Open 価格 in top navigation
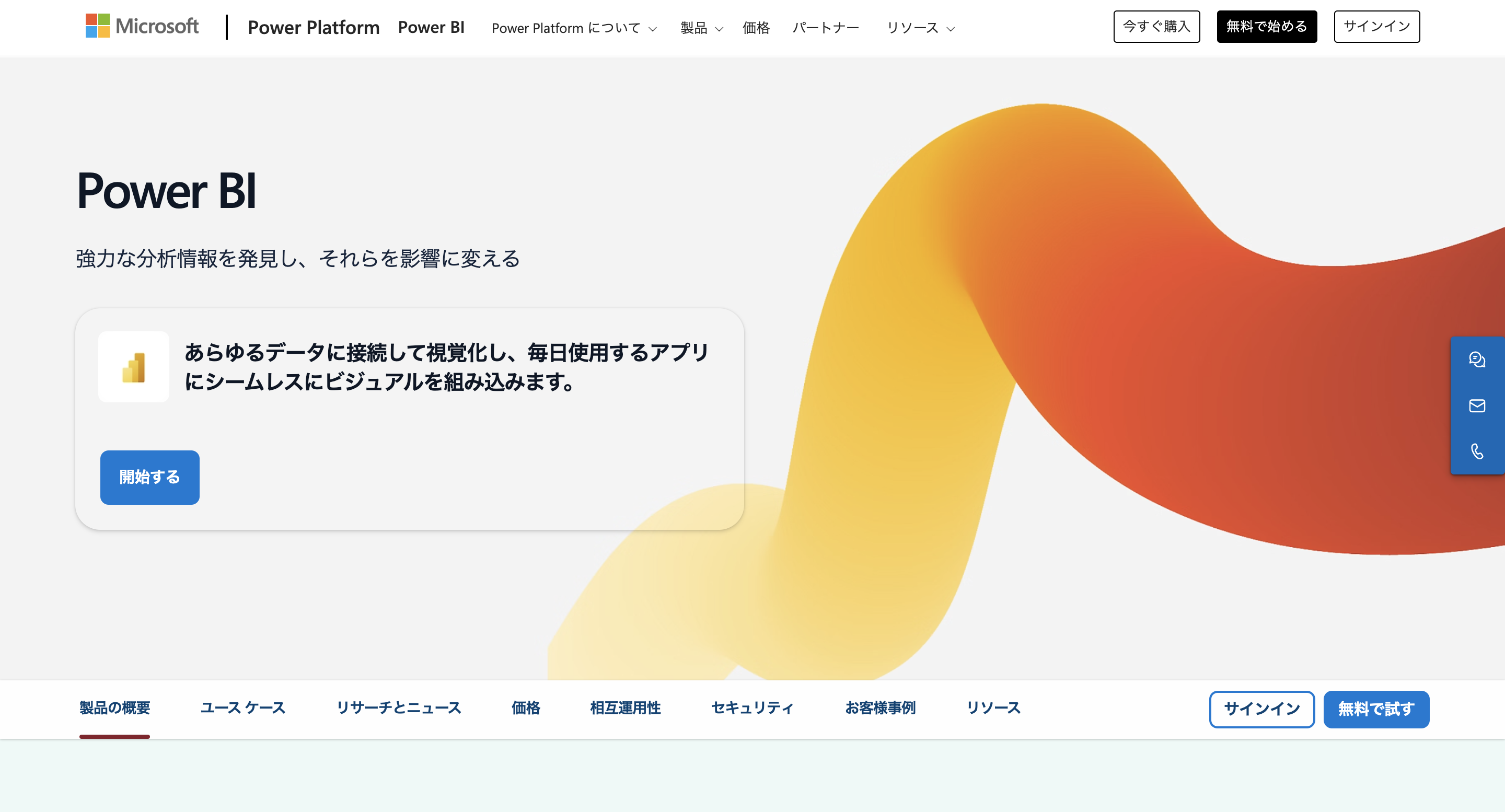This screenshot has width=1505, height=812. pyautogui.click(x=756, y=28)
